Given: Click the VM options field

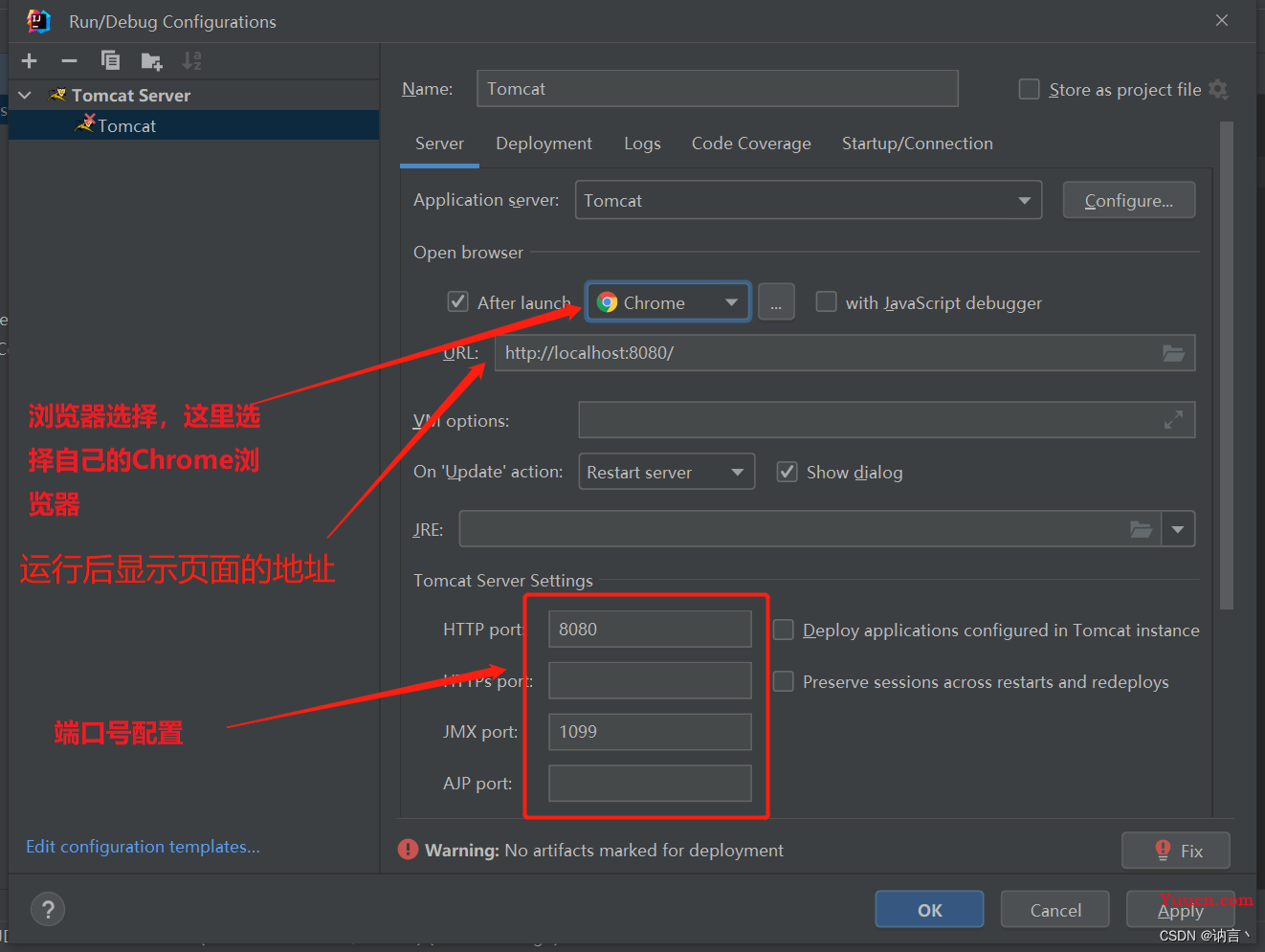Looking at the screenshot, I should 887,419.
